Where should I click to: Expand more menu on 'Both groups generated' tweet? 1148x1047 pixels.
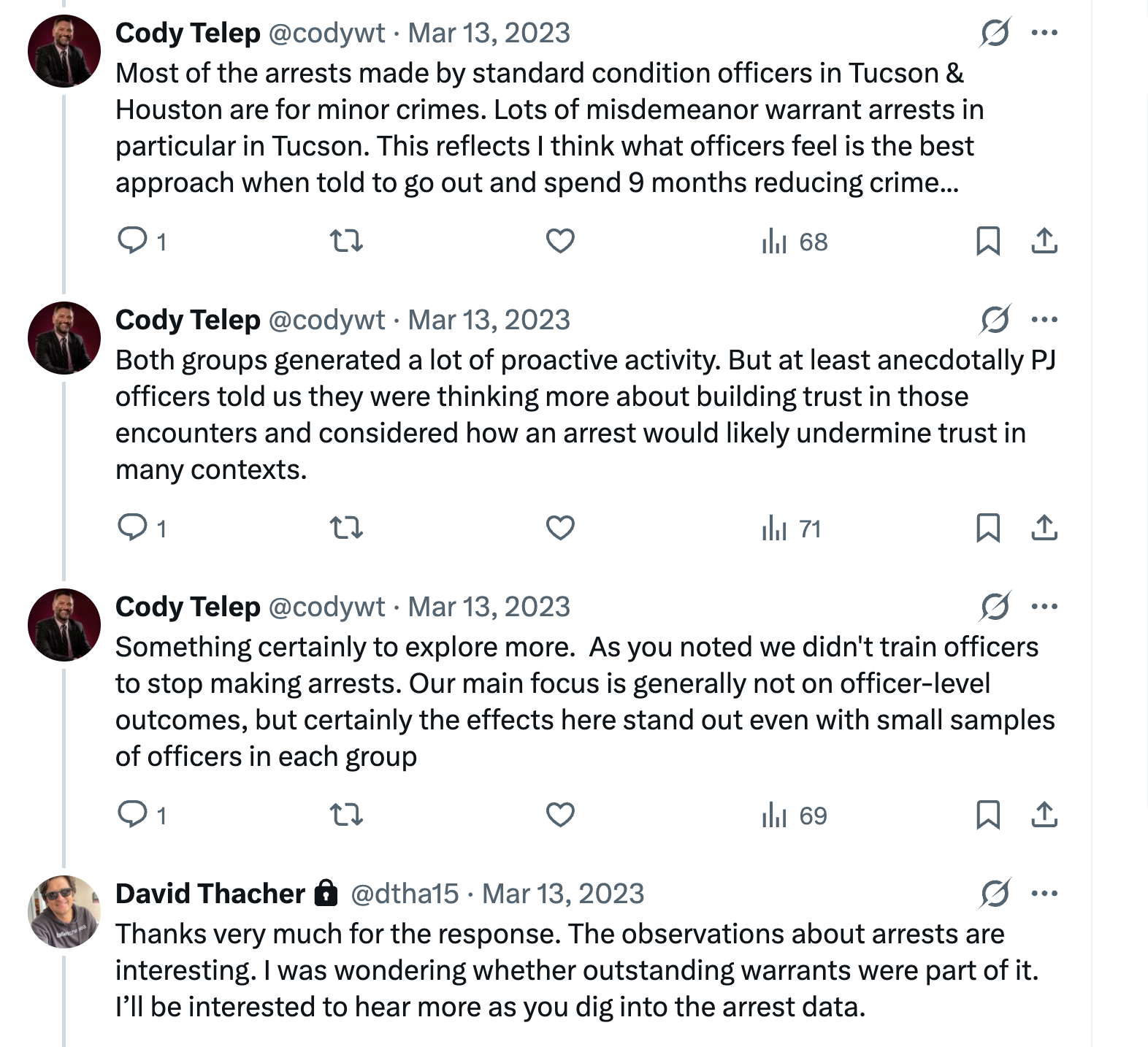coord(1044,319)
